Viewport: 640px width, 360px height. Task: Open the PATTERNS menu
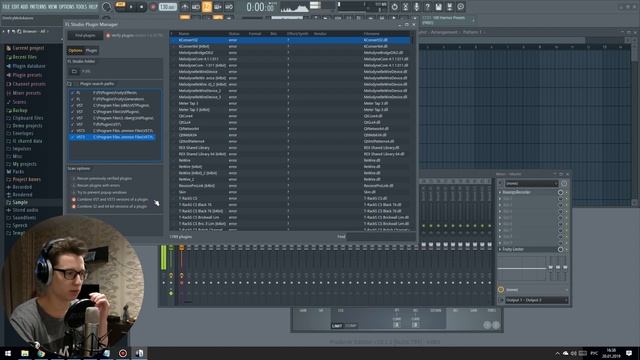click(38, 7)
